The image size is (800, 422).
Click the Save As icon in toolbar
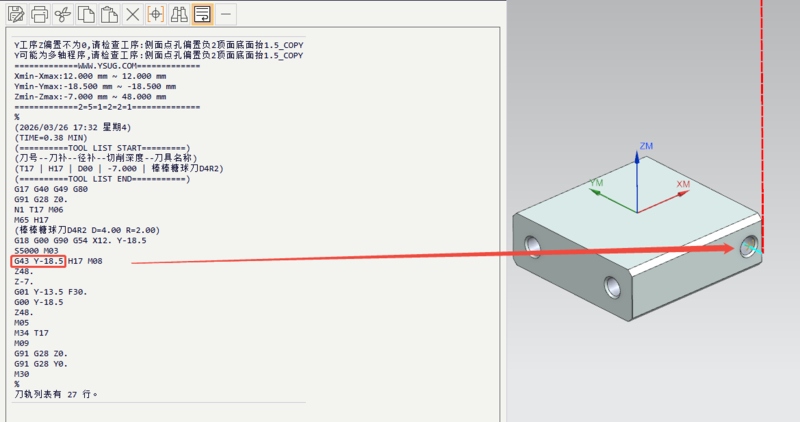click(16, 14)
